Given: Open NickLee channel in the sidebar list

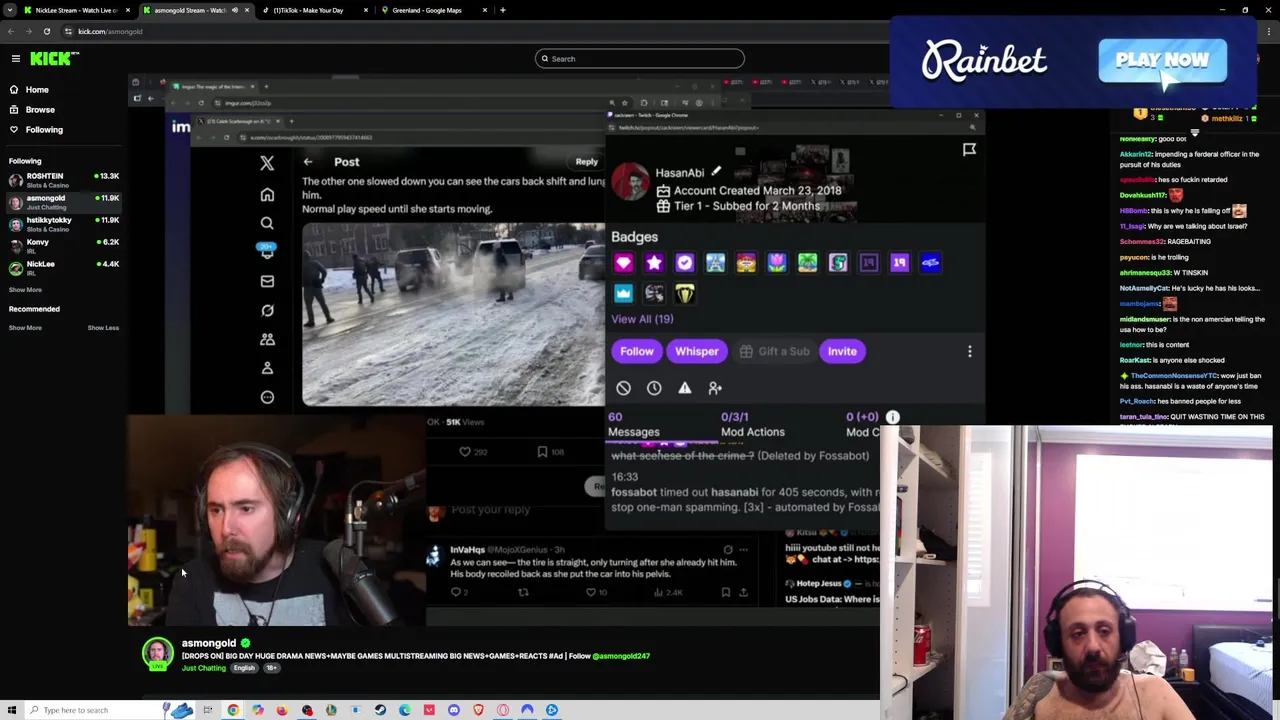Looking at the screenshot, I should pos(64,268).
